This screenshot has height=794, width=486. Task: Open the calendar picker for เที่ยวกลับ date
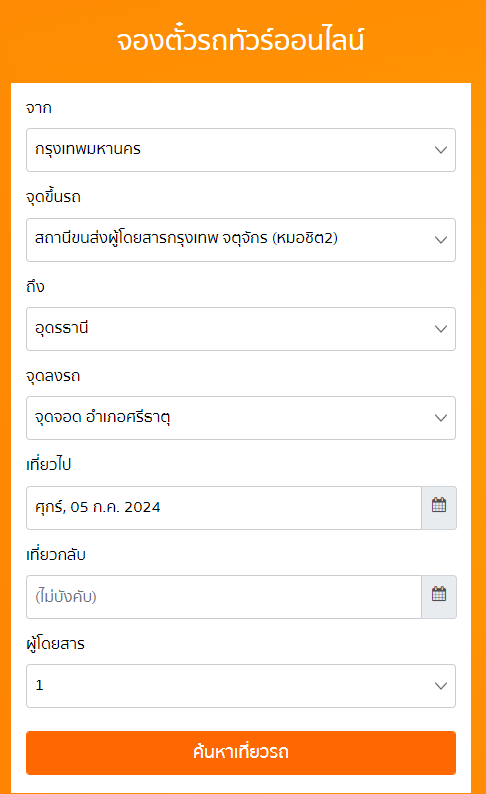[439, 597]
